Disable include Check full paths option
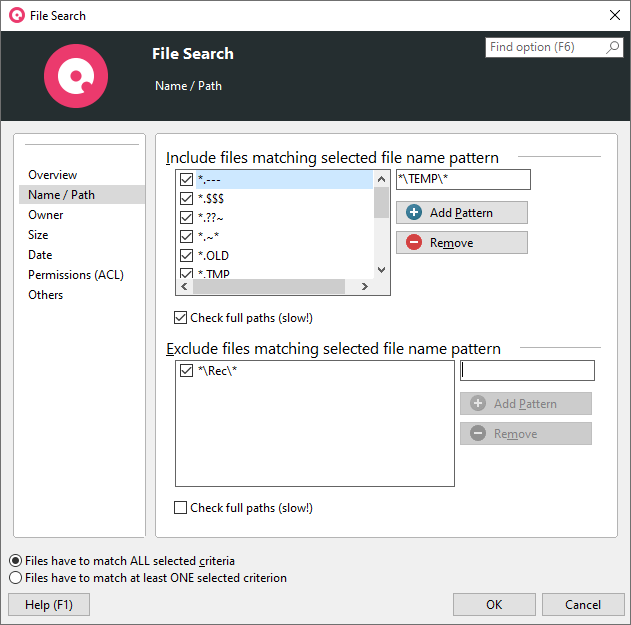The height and width of the screenshot is (625, 631). 181,318
